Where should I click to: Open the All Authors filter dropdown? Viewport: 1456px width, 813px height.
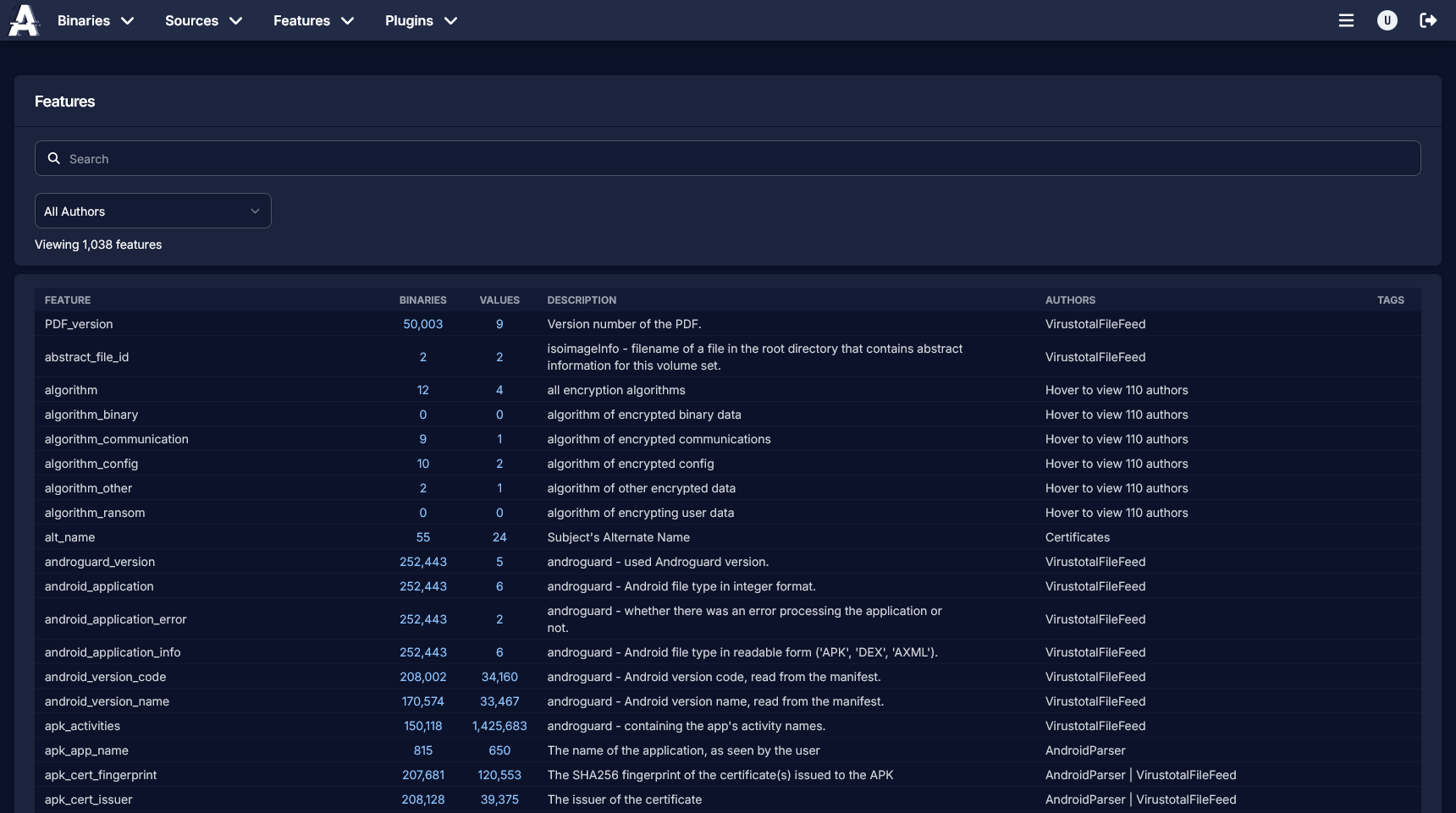[x=152, y=211]
